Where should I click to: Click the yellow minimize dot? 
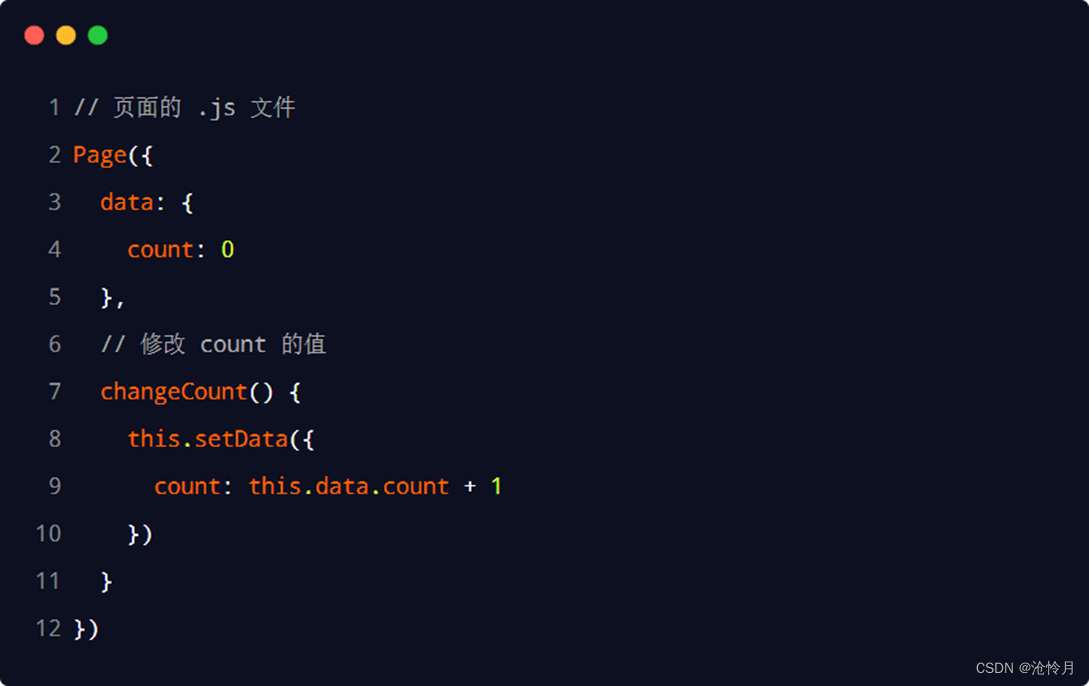66,35
